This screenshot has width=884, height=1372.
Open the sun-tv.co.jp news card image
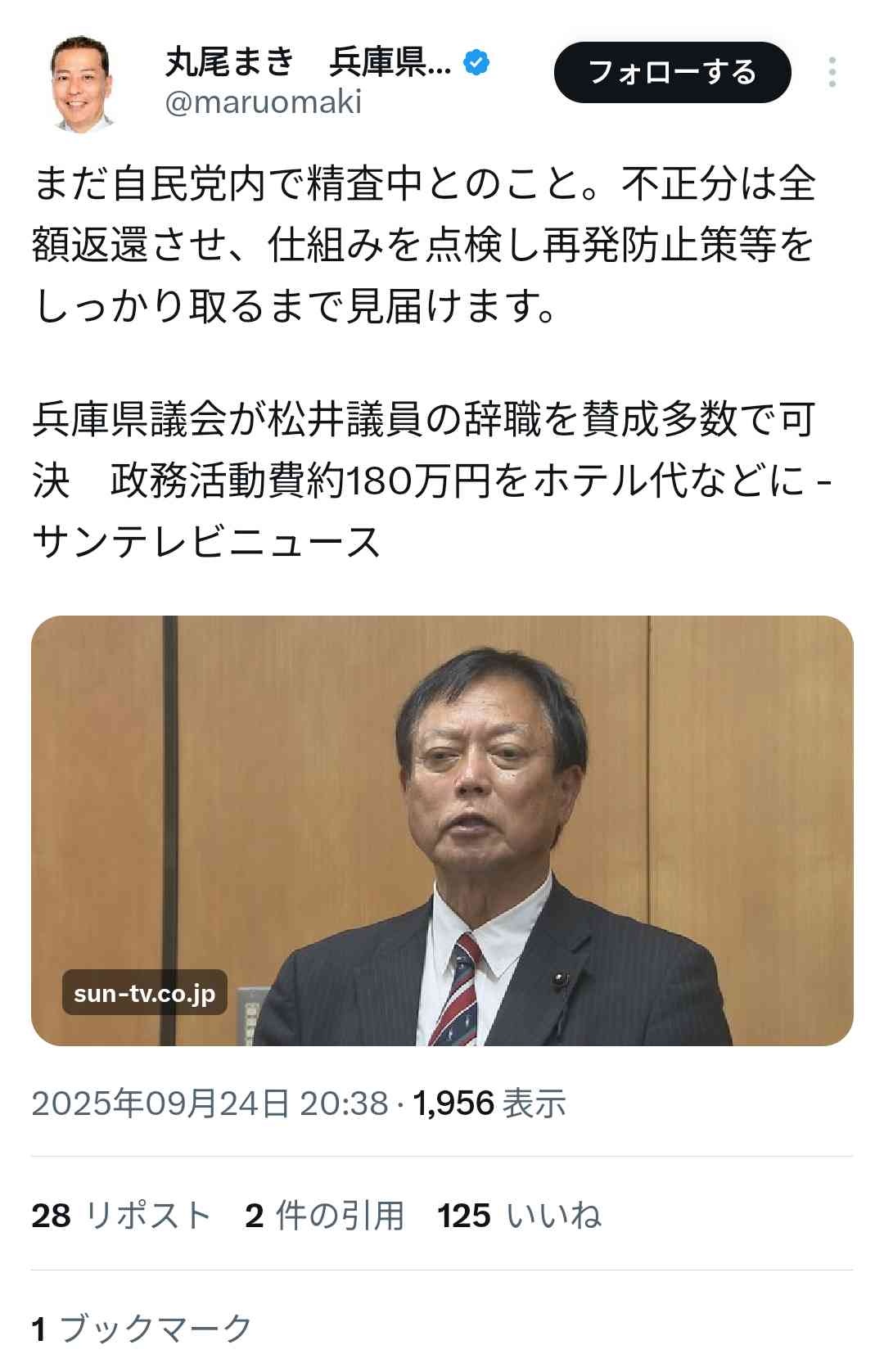point(442,830)
